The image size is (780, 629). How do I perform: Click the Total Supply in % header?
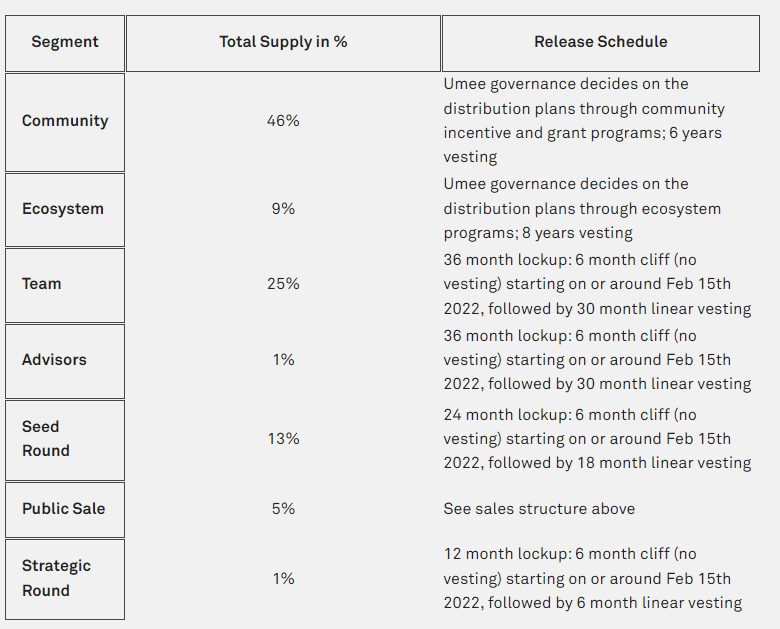coord(283,42)
